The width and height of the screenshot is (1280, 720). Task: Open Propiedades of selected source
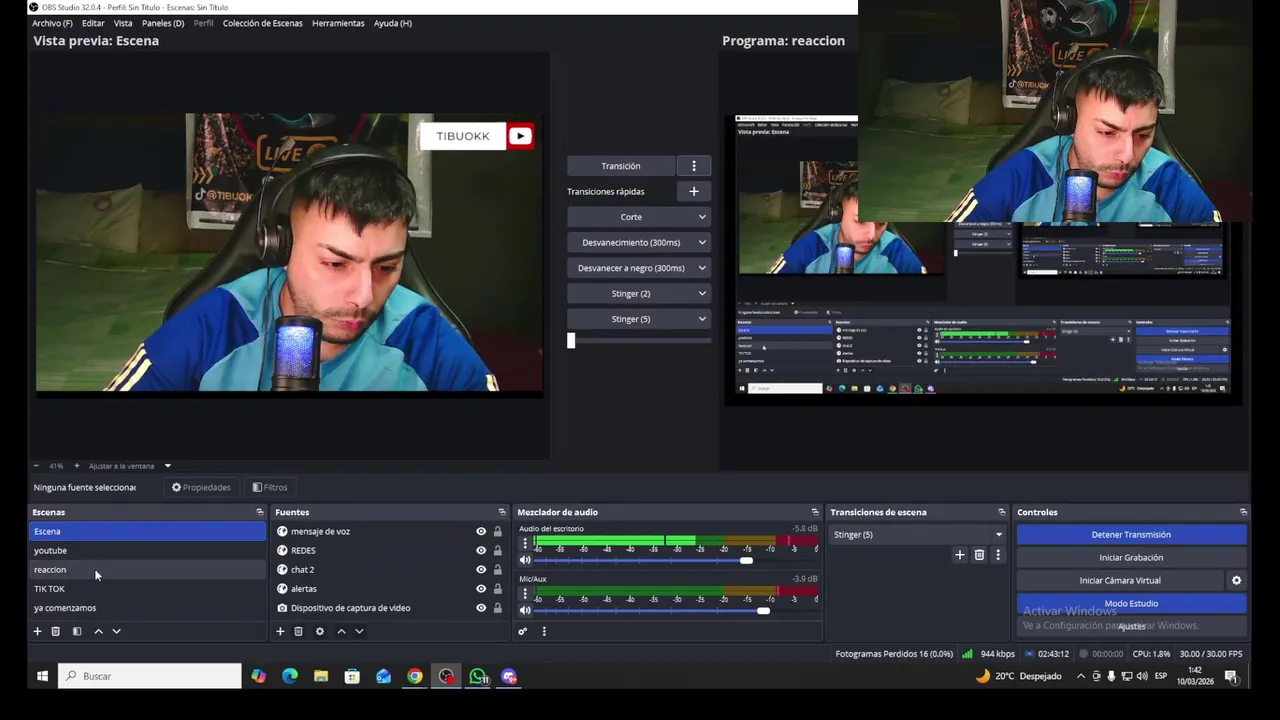click(x=201, y=488)
